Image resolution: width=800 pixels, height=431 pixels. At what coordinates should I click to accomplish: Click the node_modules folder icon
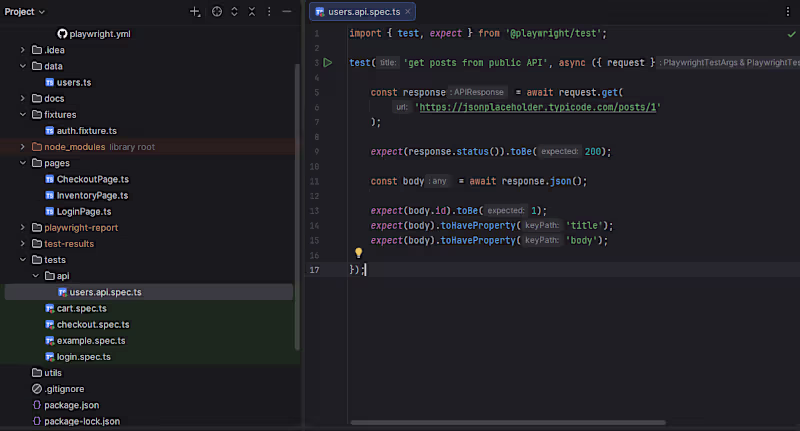[37, 147]
